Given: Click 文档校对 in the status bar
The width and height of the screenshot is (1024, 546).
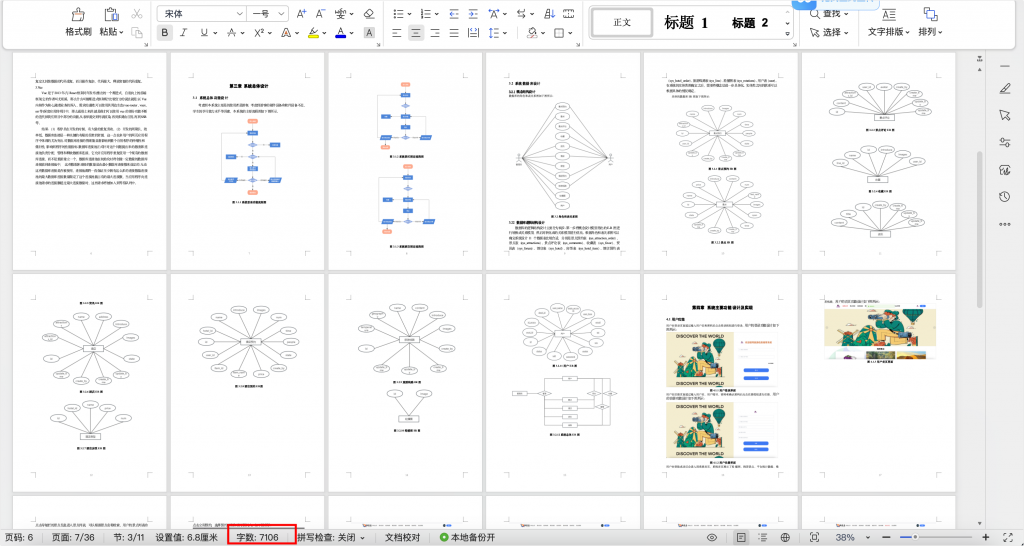Looking at the screenshot, I should point(405,537).
